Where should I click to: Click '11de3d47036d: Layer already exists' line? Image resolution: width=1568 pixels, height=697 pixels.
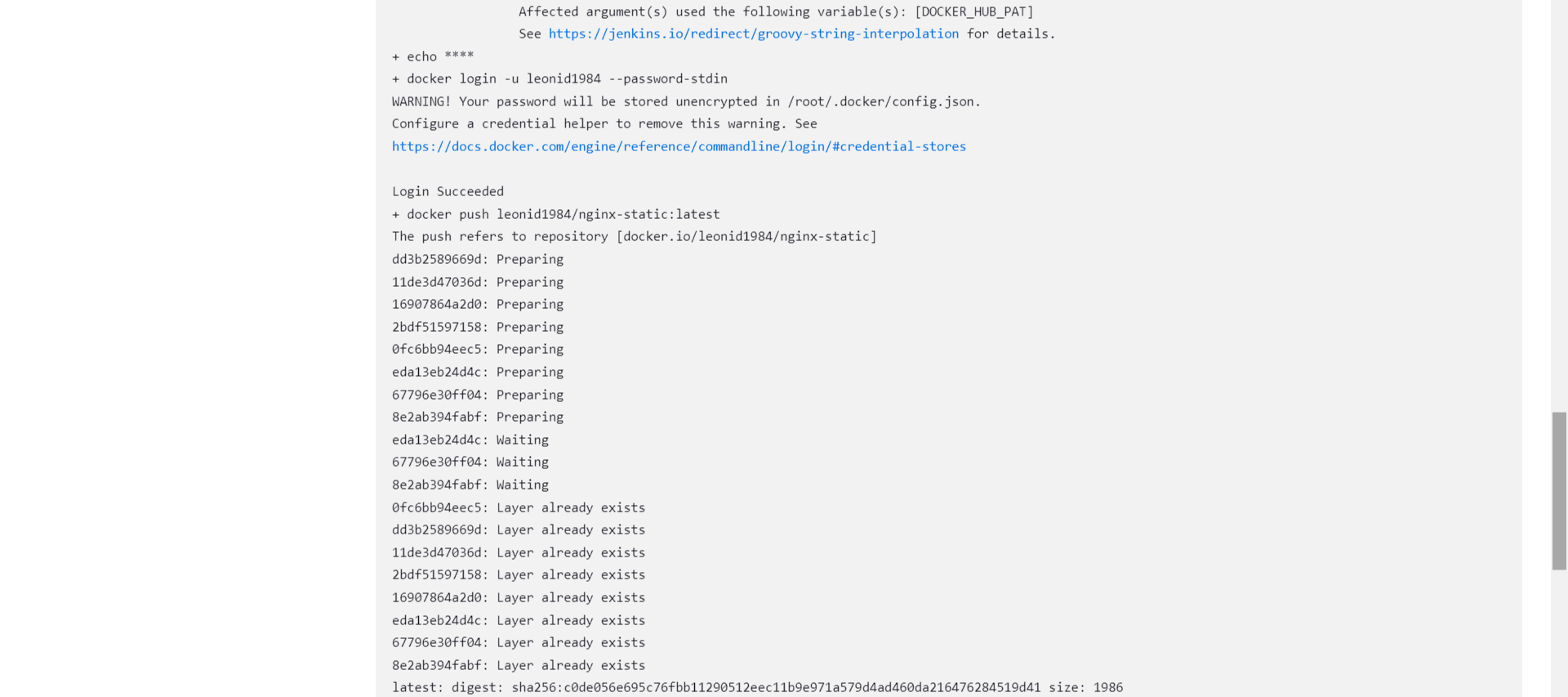(519, 552)
